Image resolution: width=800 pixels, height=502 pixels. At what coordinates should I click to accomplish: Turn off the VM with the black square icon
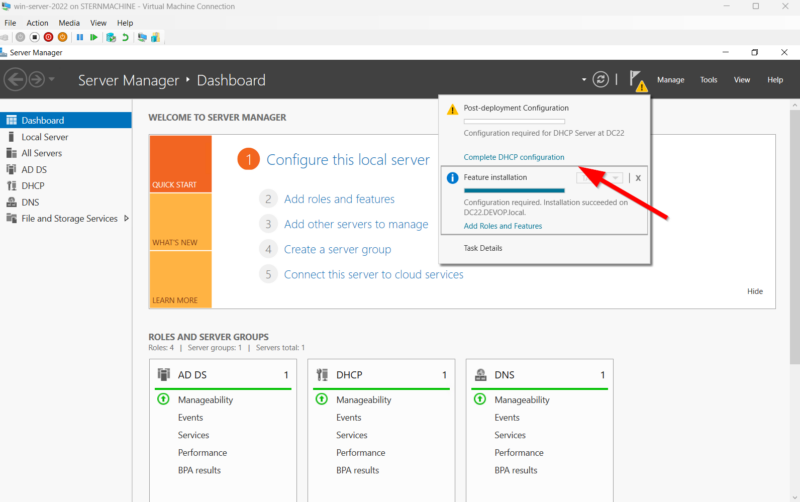pos(35,37)
